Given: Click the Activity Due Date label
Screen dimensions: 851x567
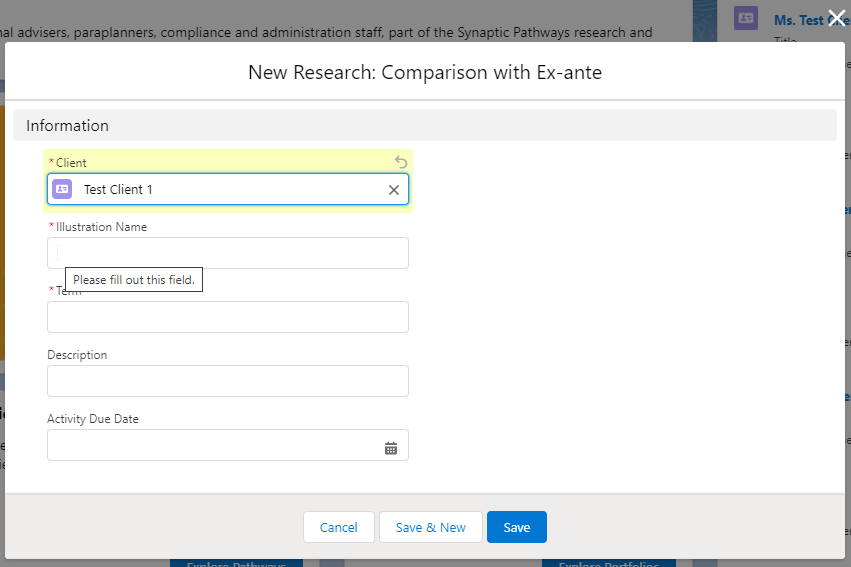Looking at the screenshot, I should tap(93, 419).
